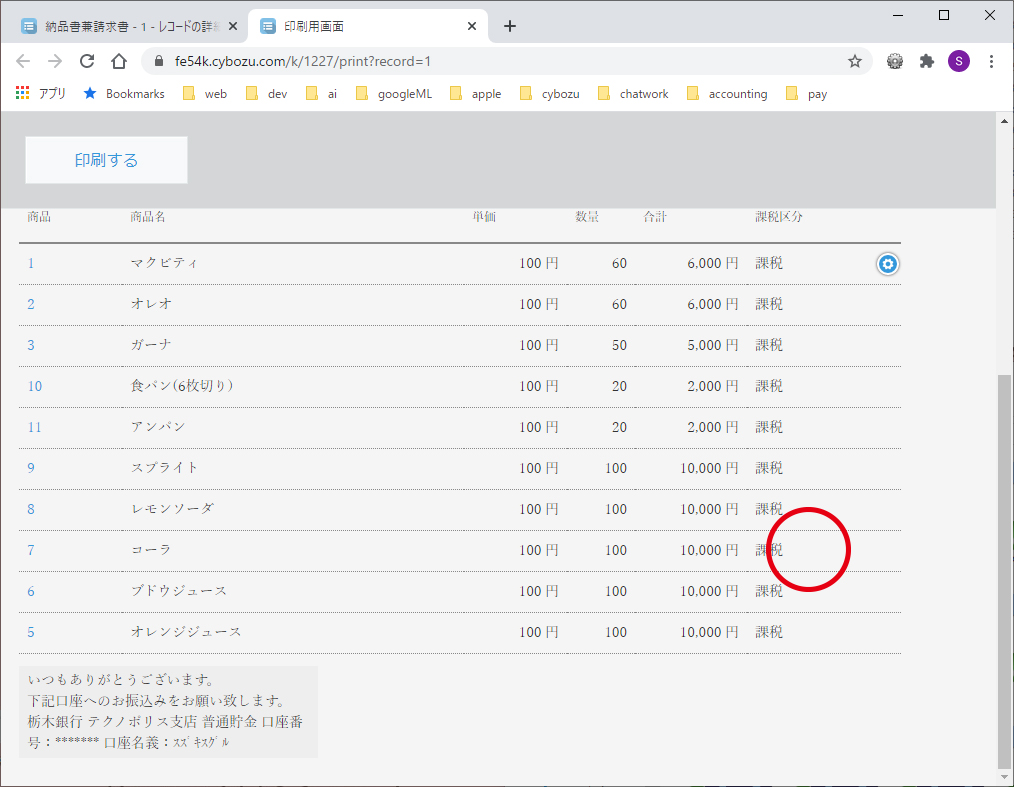Open the ai bookmark folder

[321, 94]
